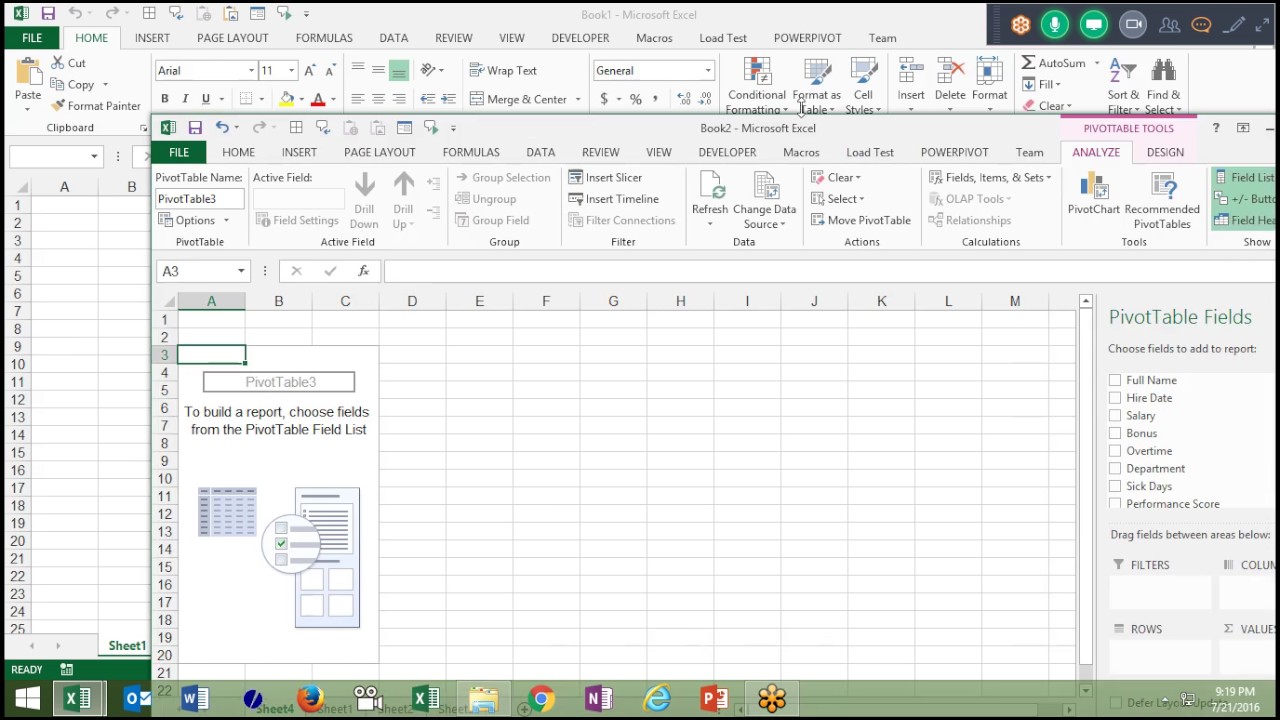
Task: Switch to the DESIGN tab in Book2
Action: coord(1165,152)
